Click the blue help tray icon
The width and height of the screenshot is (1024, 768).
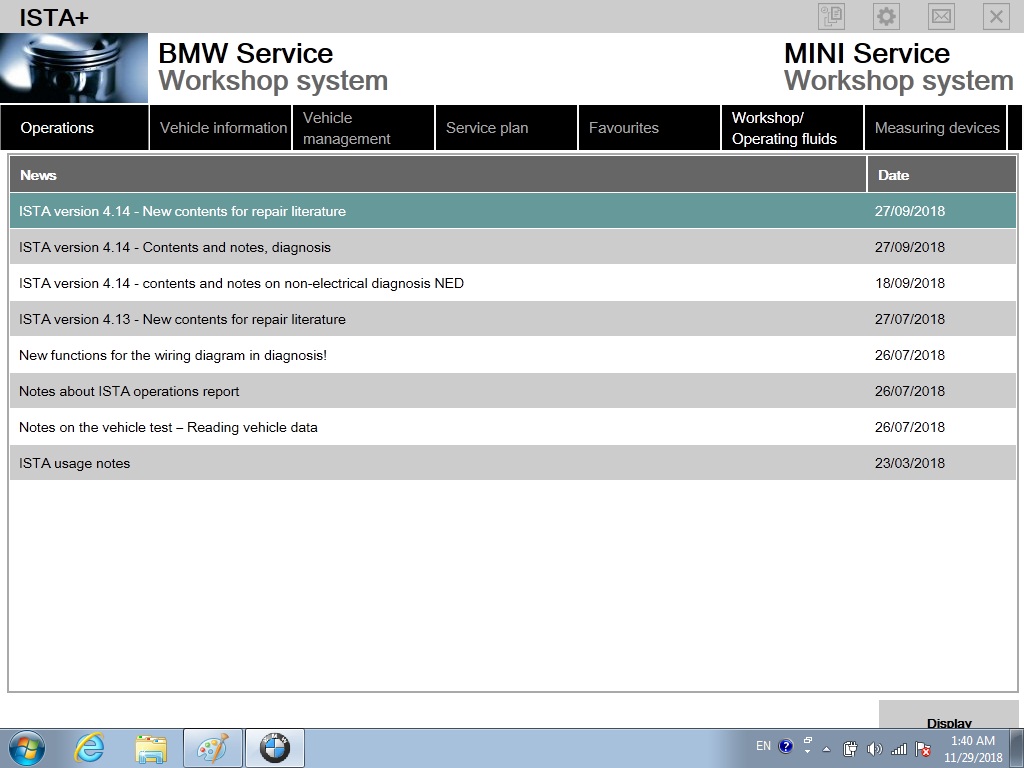786,746
